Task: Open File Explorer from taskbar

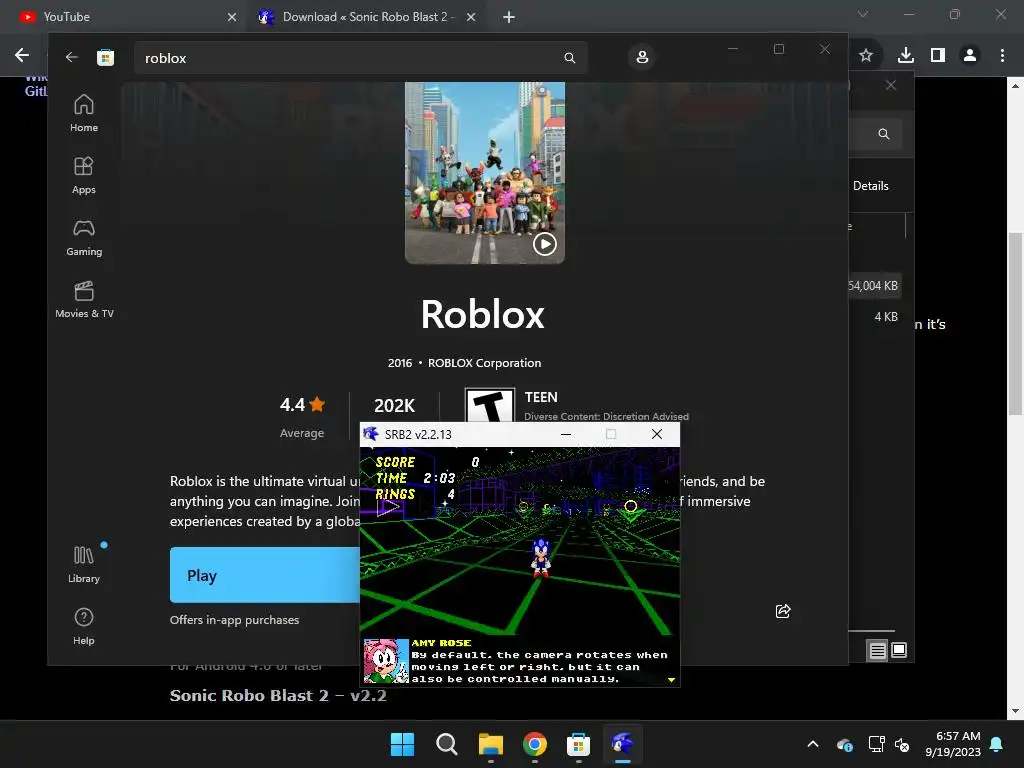Action: (x=490, y=744)
